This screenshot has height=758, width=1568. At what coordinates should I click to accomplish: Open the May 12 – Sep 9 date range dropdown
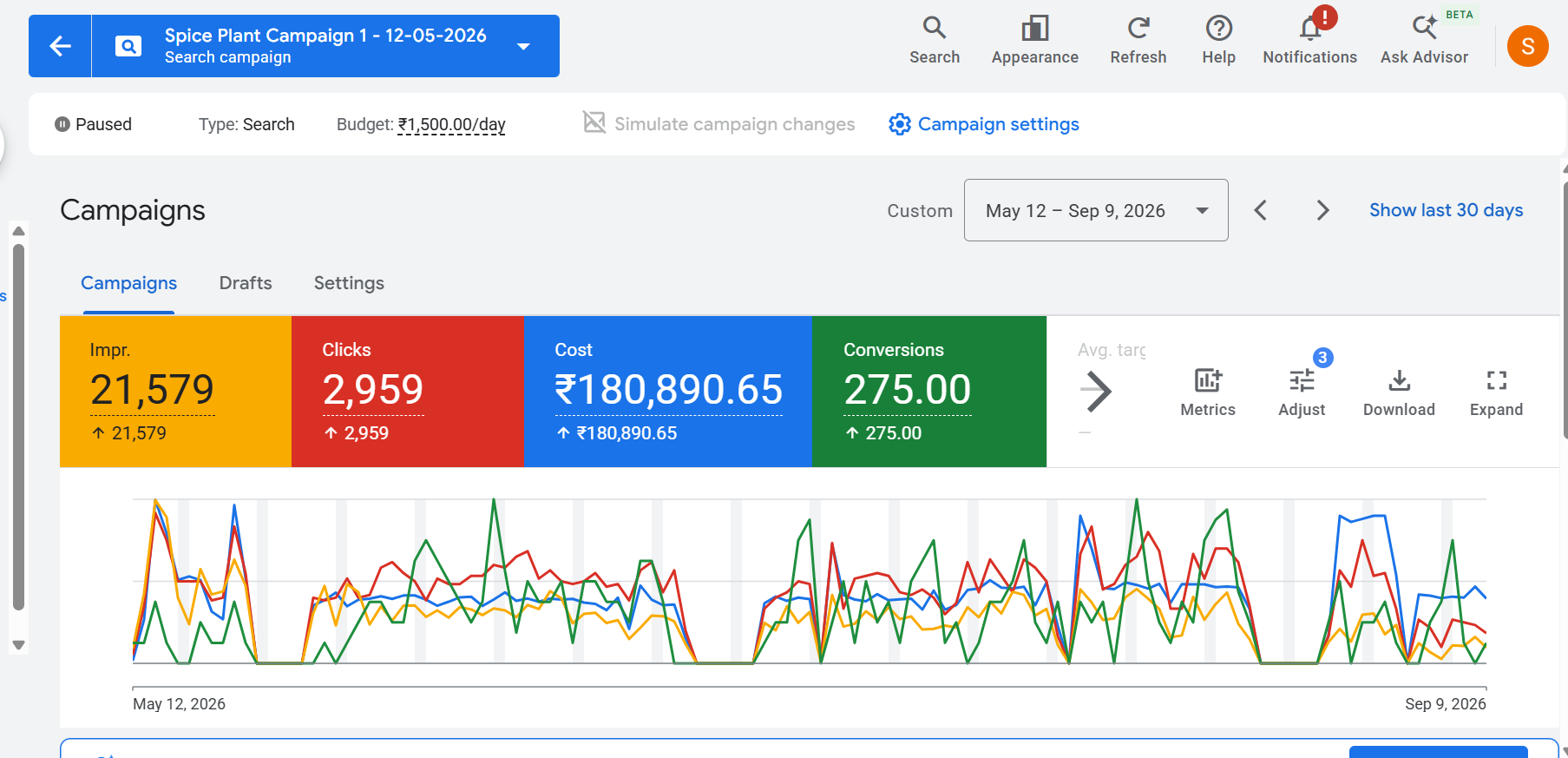pyautogui.click(x=1096, y=210)
